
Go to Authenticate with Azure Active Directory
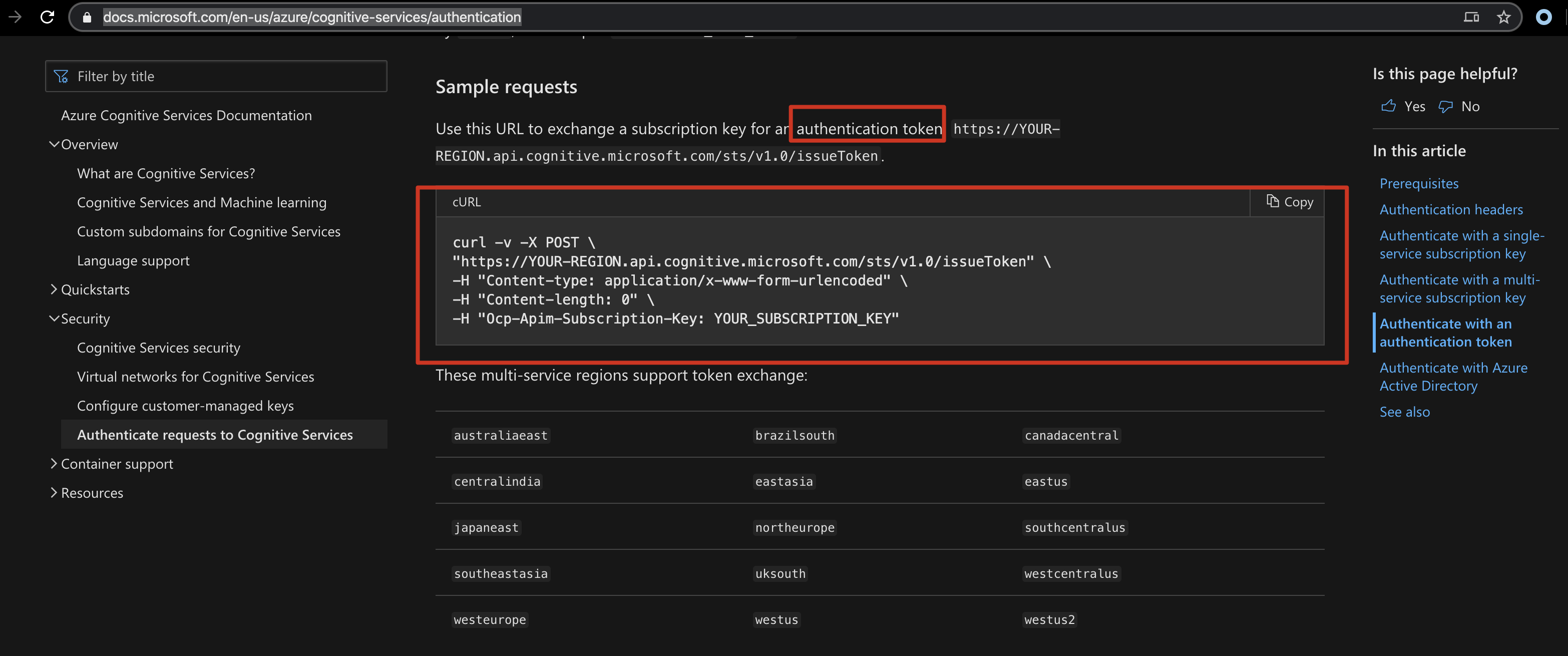(1452, 377)
